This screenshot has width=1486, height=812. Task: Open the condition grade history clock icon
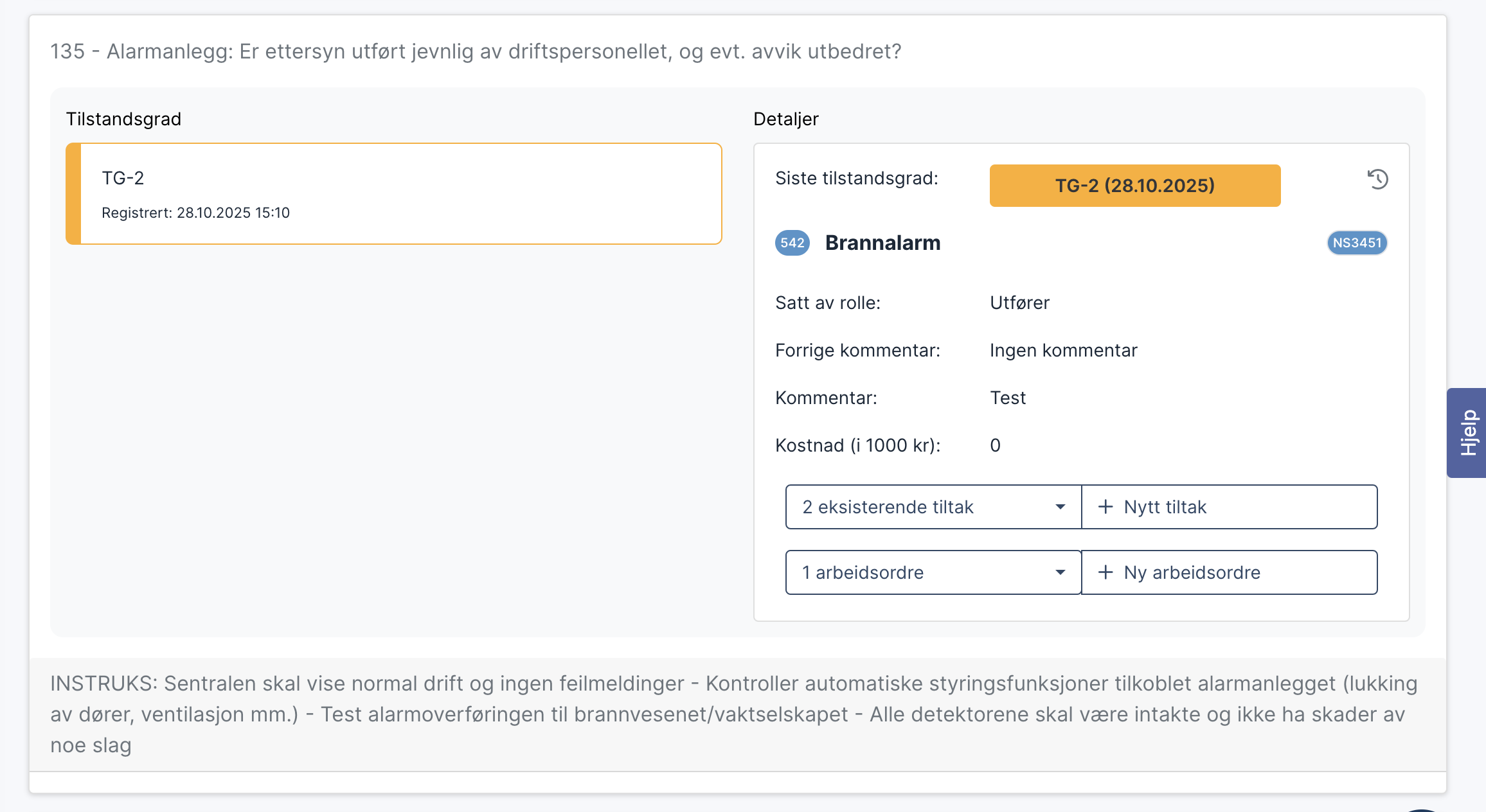tap(1377, 179)
